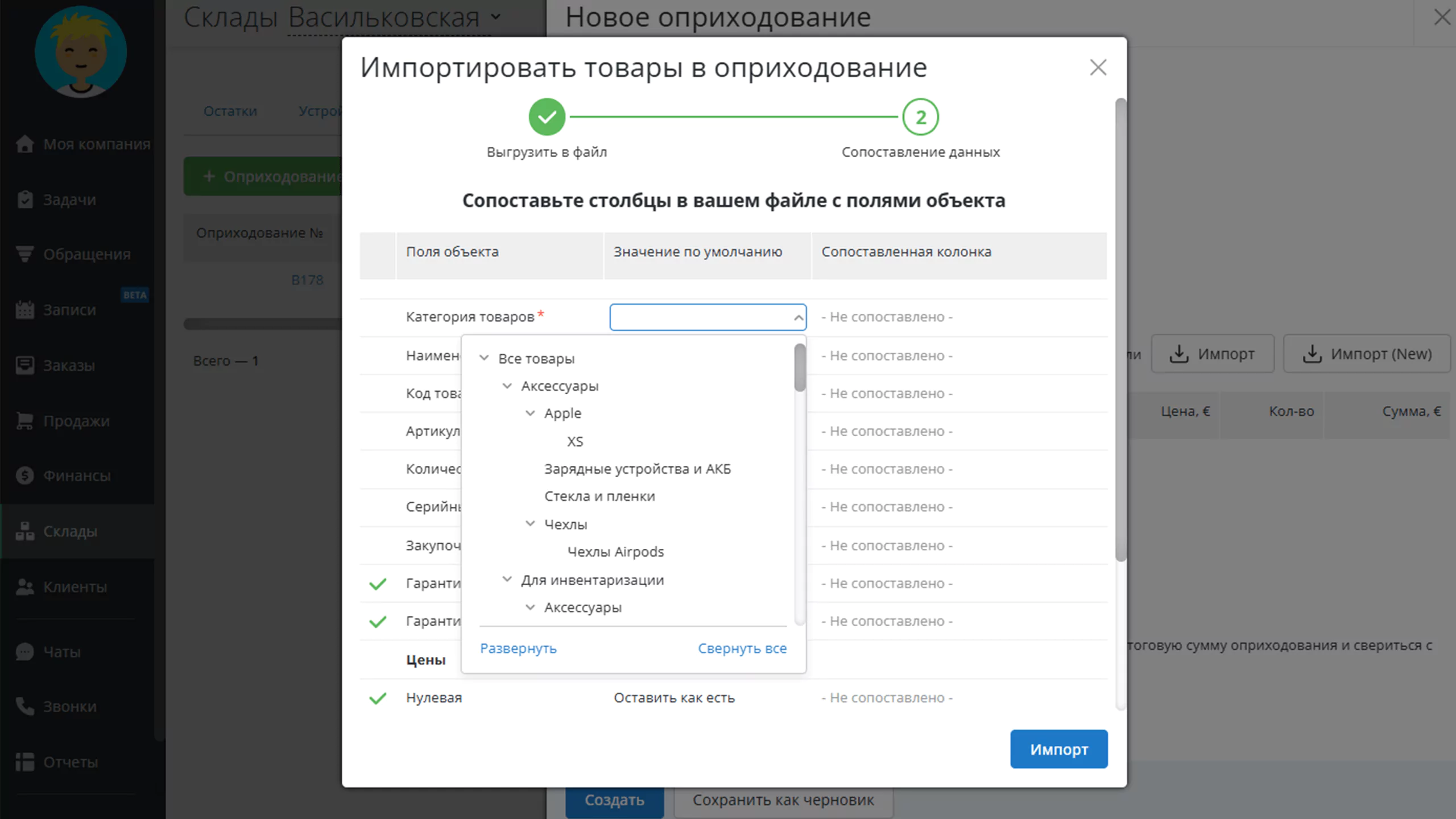The image size is (1456, 819).
Task: Click Не сопоставлено for Категория товаров row
Action: coord(887,317)
